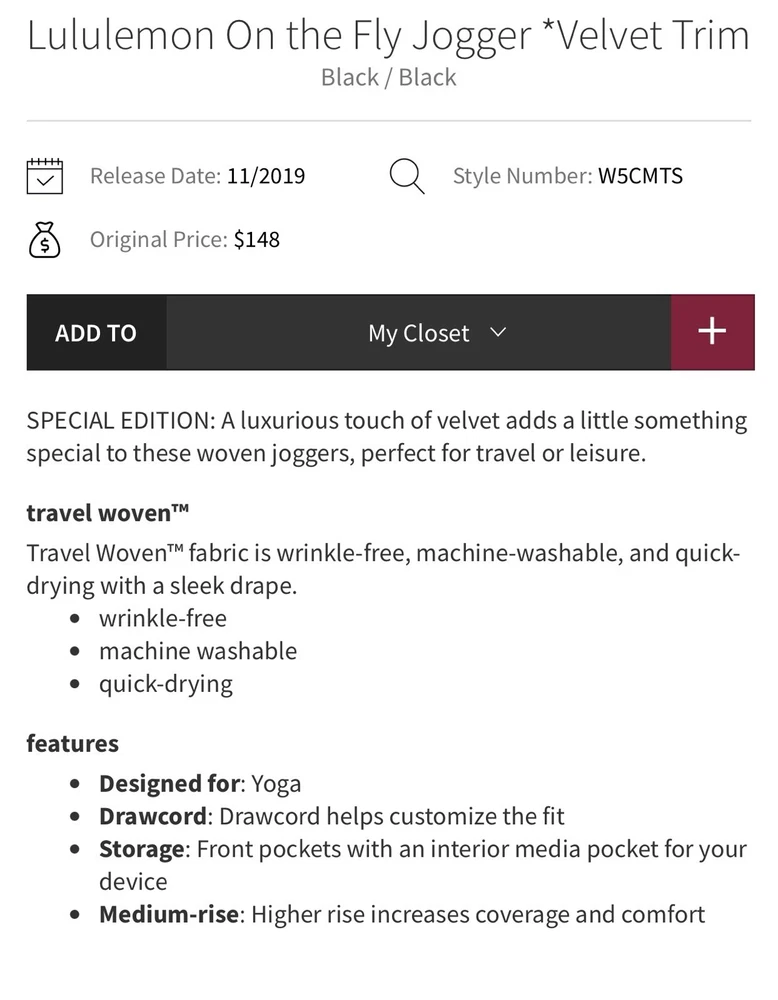778x1000 pixels.
Task: Click the features section heading
Action: 72,743
